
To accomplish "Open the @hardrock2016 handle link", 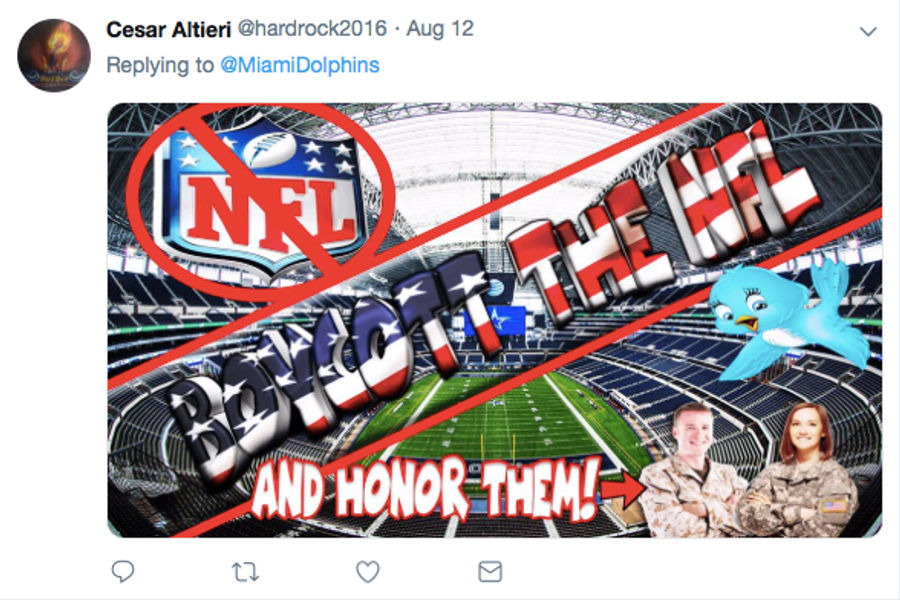I will click(x=312, y=29).
